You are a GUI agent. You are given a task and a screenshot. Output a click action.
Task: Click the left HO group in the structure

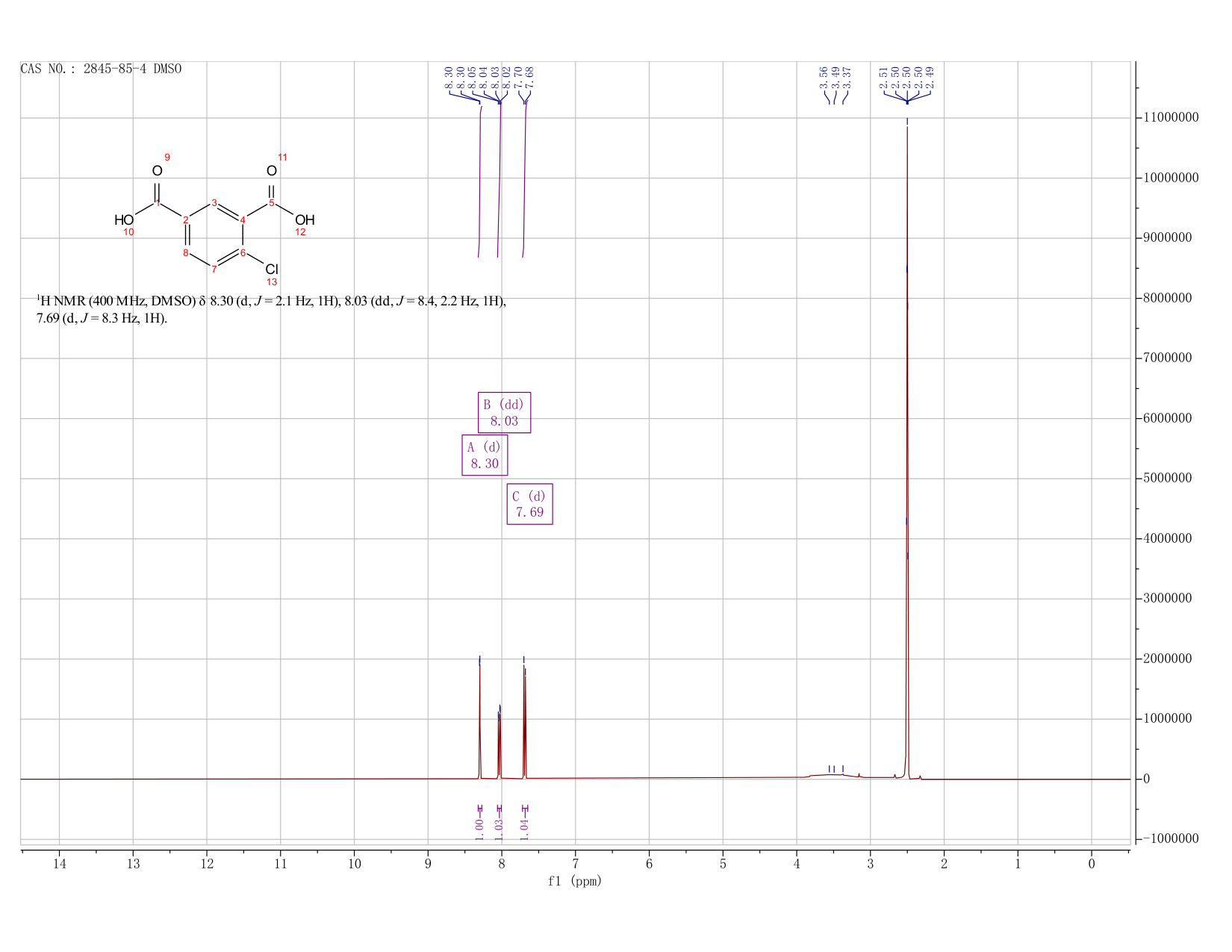pos(124,220)
